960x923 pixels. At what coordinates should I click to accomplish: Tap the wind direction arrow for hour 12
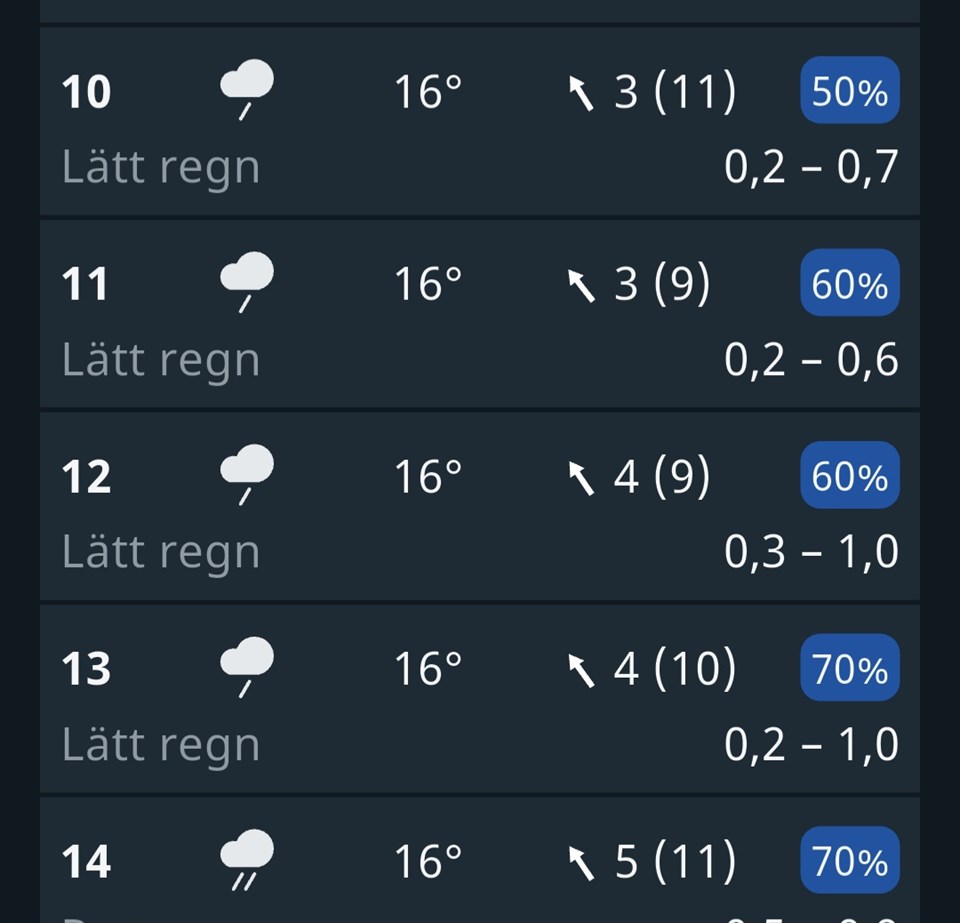click(x=581, y=478)
